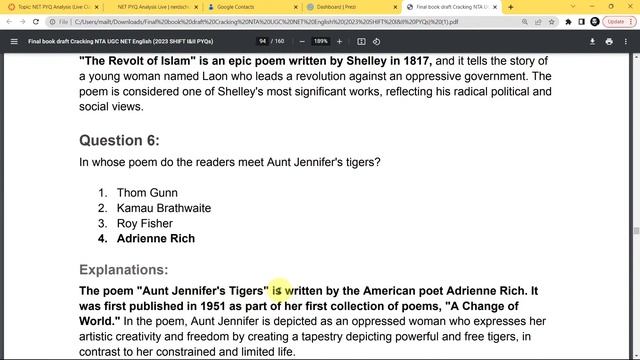Reload the current page

(36, 22)
